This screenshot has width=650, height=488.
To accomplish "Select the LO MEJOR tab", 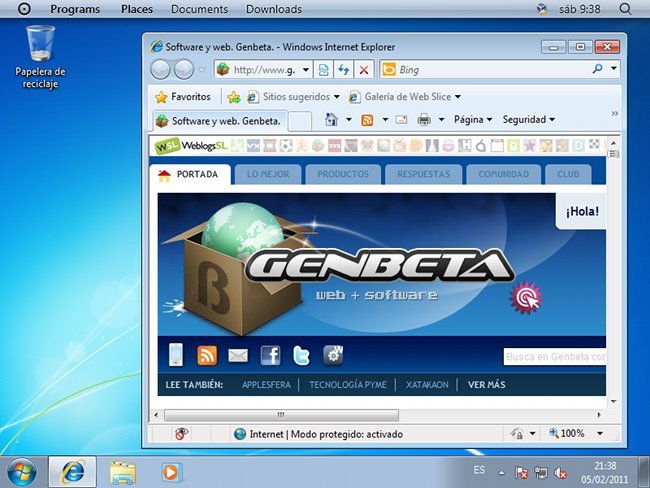I will coord(268,174).
